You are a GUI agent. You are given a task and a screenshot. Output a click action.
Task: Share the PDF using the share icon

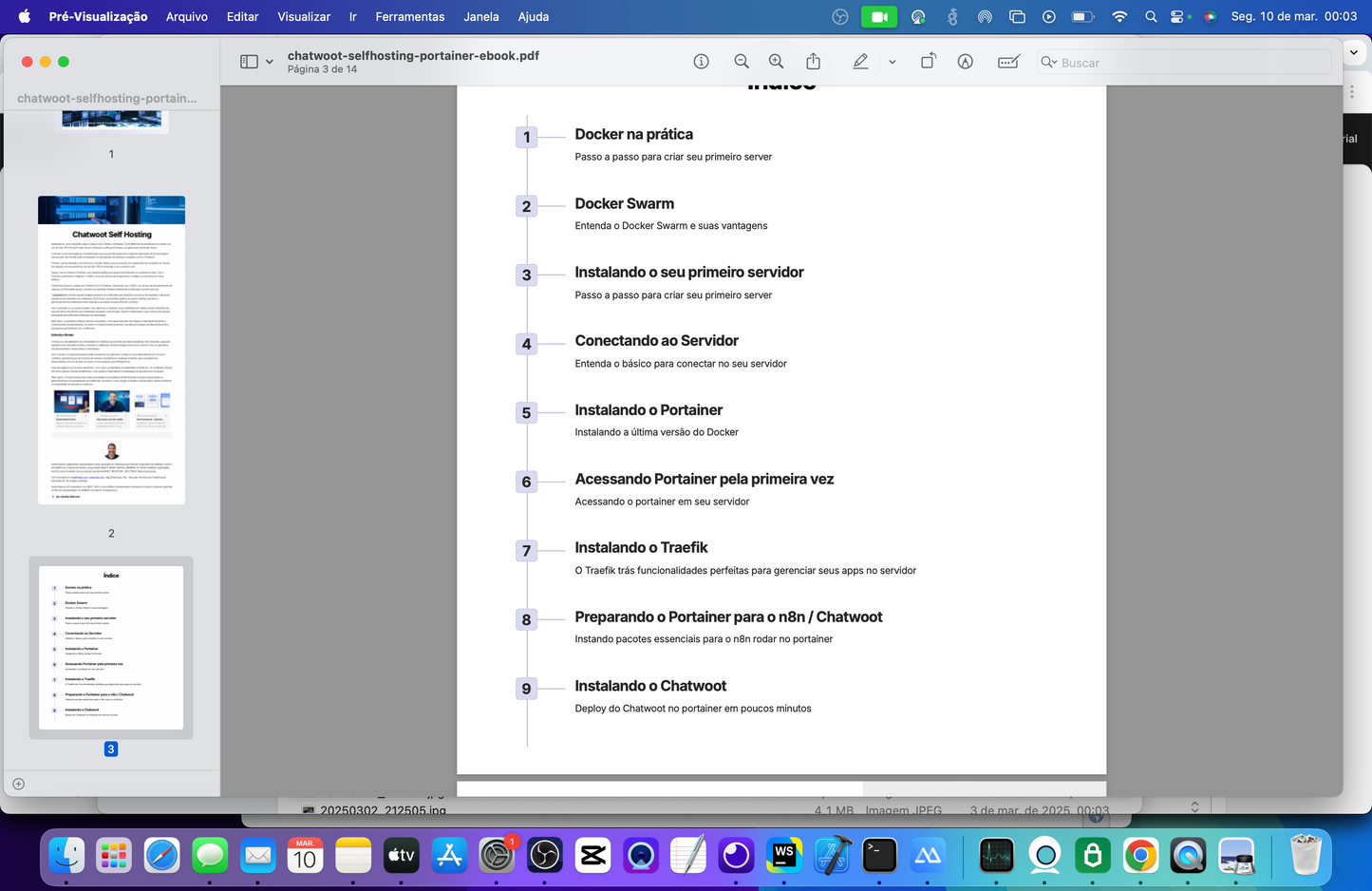pos(813,61)
